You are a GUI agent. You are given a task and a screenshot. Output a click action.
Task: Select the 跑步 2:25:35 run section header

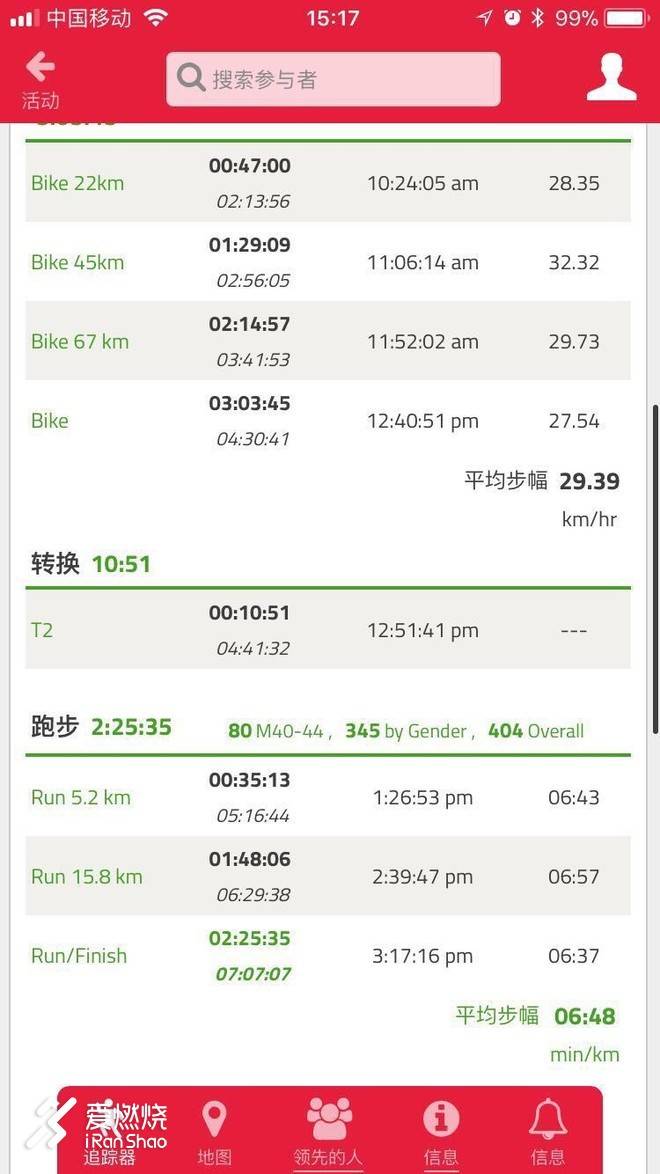coord(100,728)
